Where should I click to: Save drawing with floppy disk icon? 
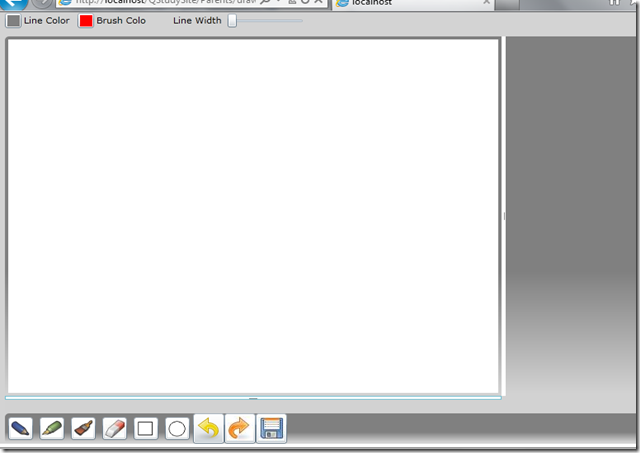pyautogui.click(x=271, y=429)
